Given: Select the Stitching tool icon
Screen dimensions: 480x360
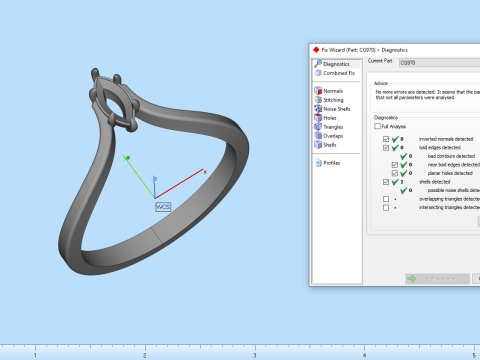Looking at the screenshot, I should (318, 100).
